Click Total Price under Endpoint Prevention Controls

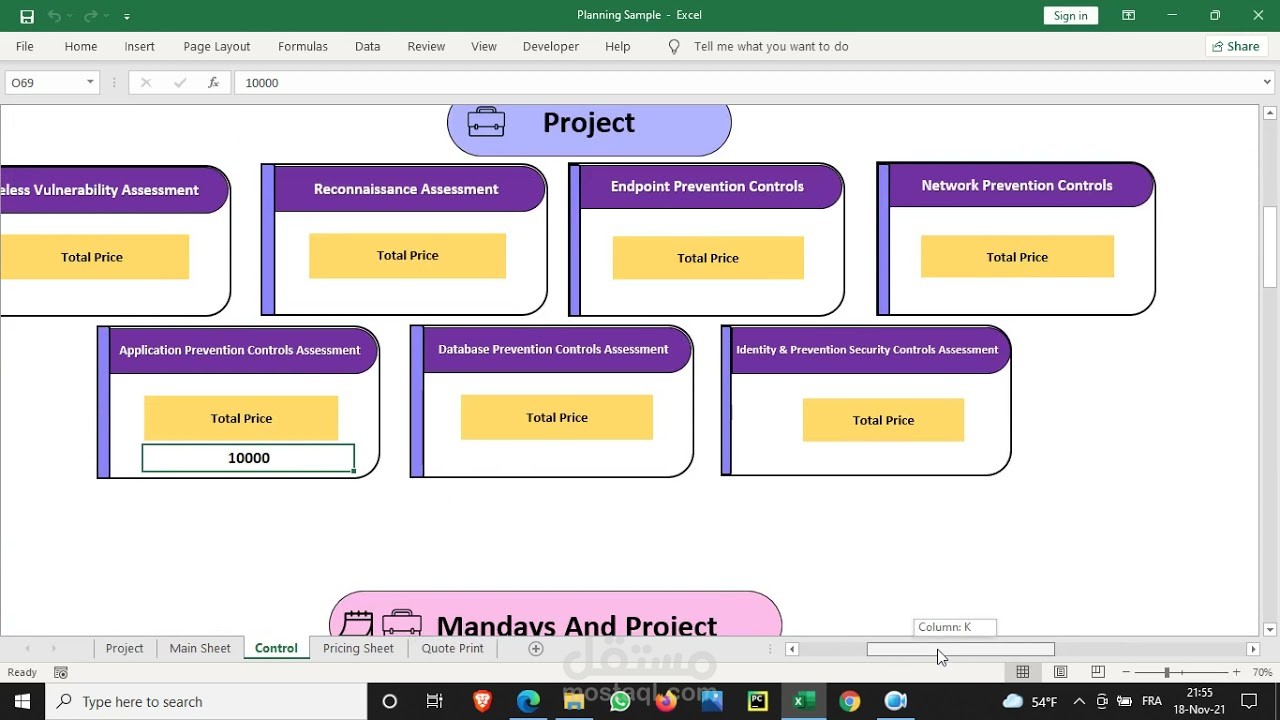click(x=708, y=258)
